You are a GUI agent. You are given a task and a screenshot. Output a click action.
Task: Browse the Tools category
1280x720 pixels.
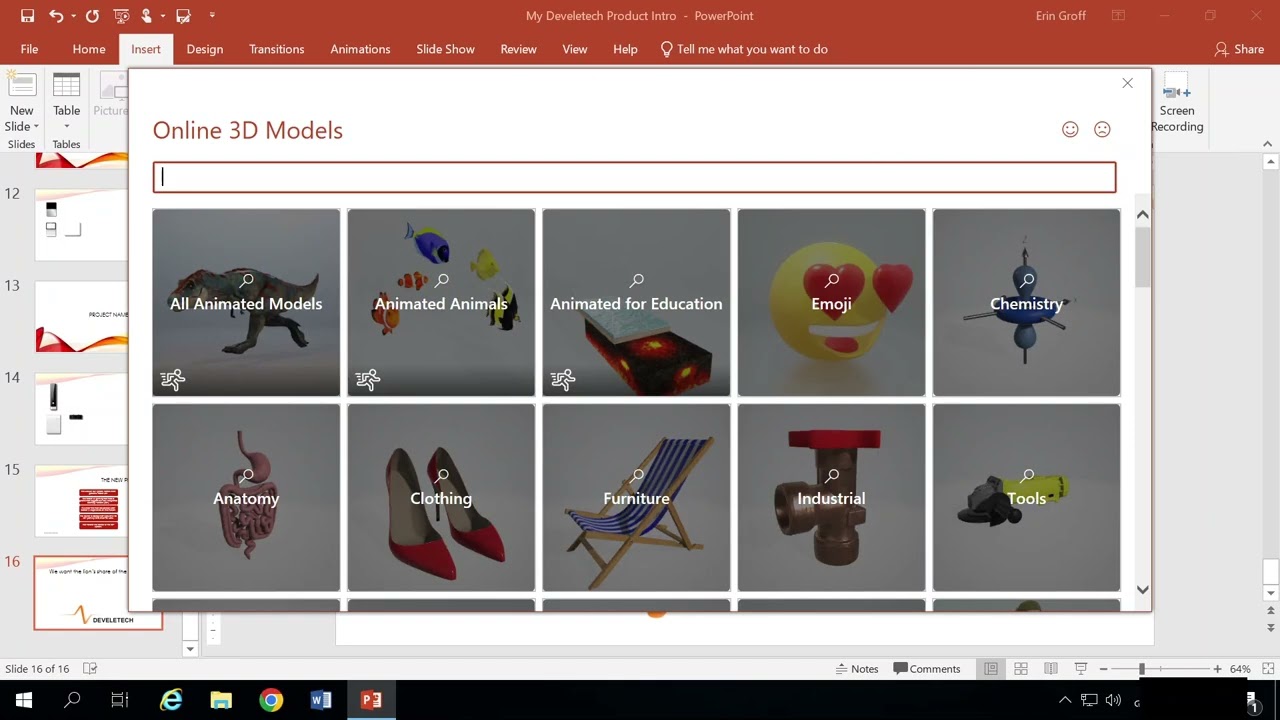[x=1026, y=497]
